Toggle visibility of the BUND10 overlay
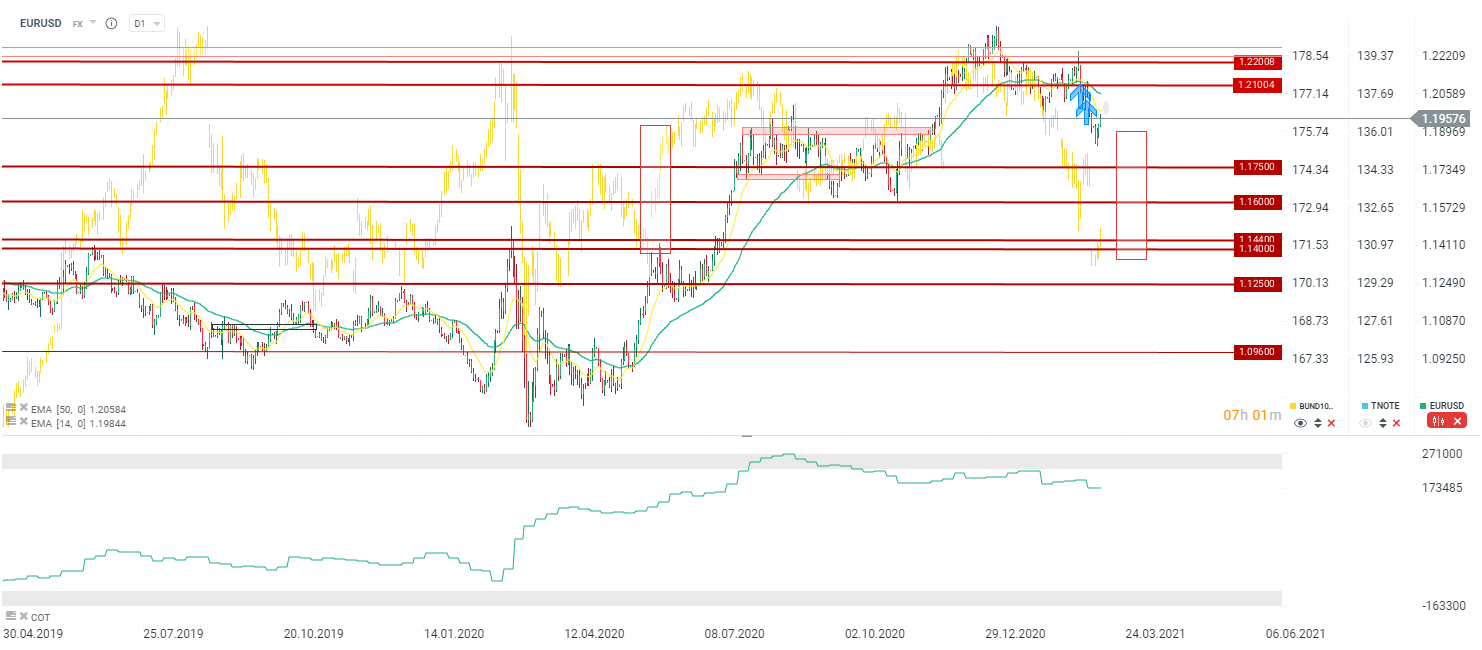Viewport: 1482px width, 650px height. (x=1300, y=423)
